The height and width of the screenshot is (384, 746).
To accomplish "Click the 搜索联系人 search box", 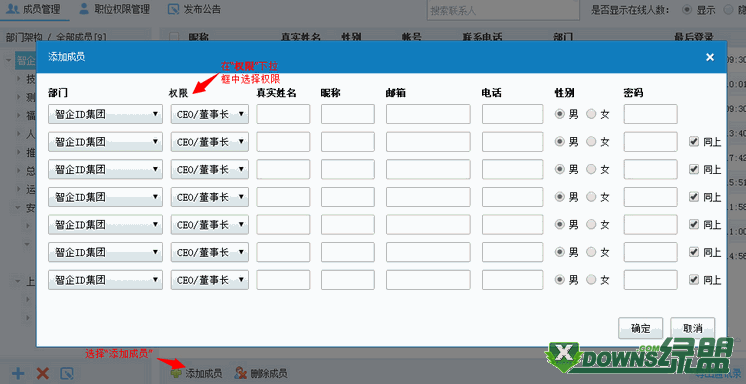I will click(503, 10).
